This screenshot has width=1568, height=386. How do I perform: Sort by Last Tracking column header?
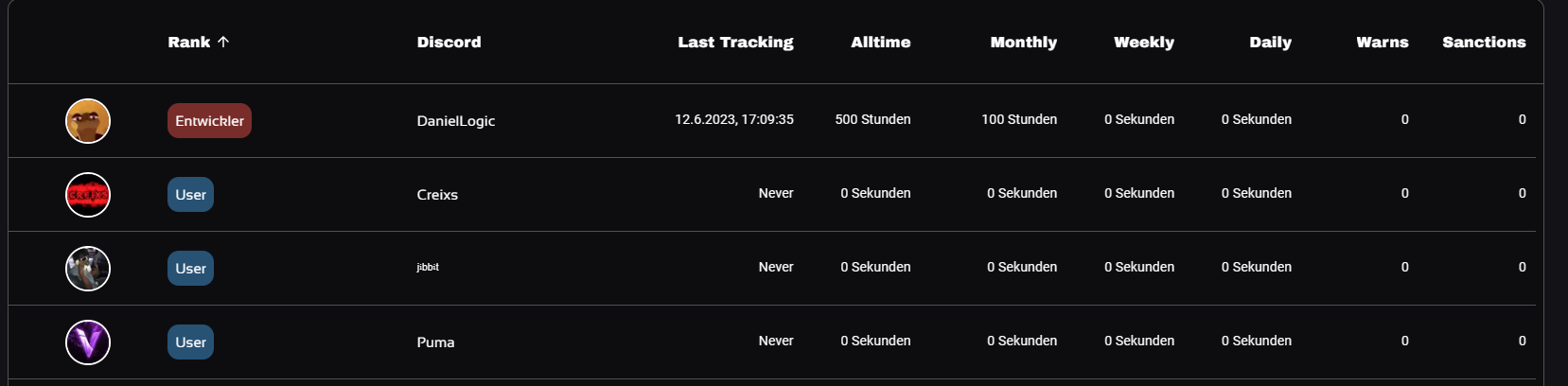point(735,43)
